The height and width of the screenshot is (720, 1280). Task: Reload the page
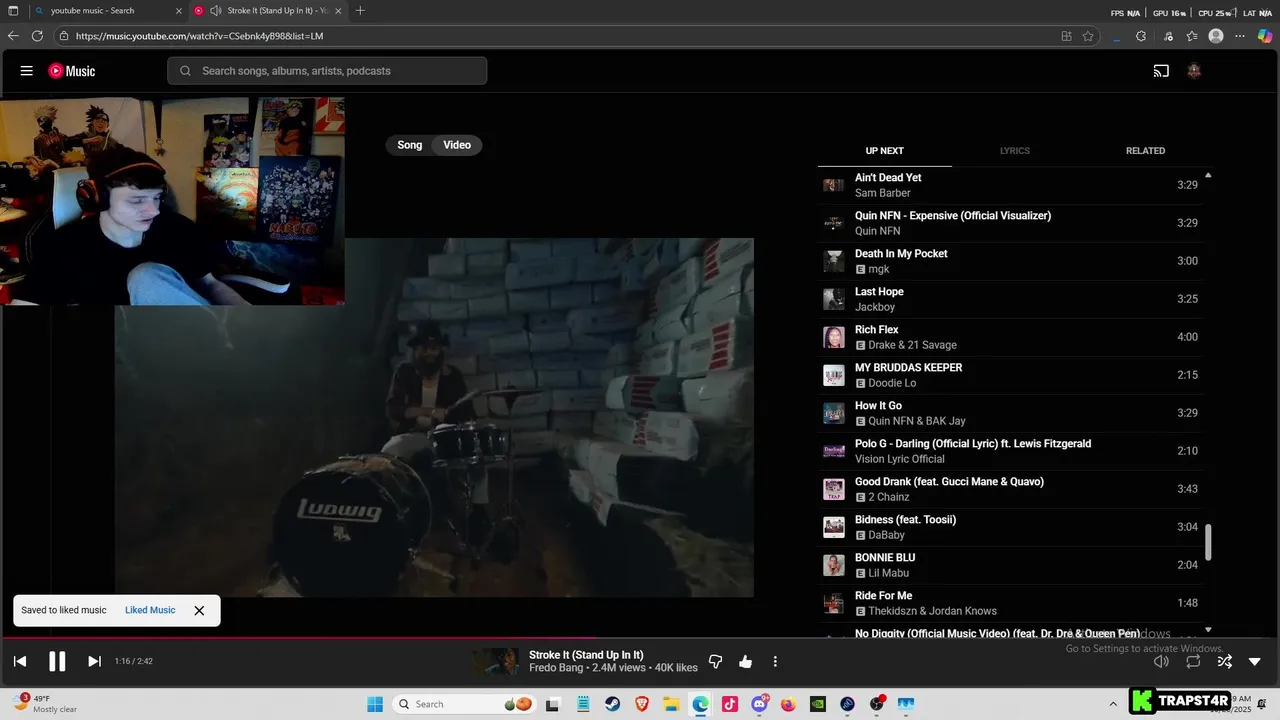point(37,36)
